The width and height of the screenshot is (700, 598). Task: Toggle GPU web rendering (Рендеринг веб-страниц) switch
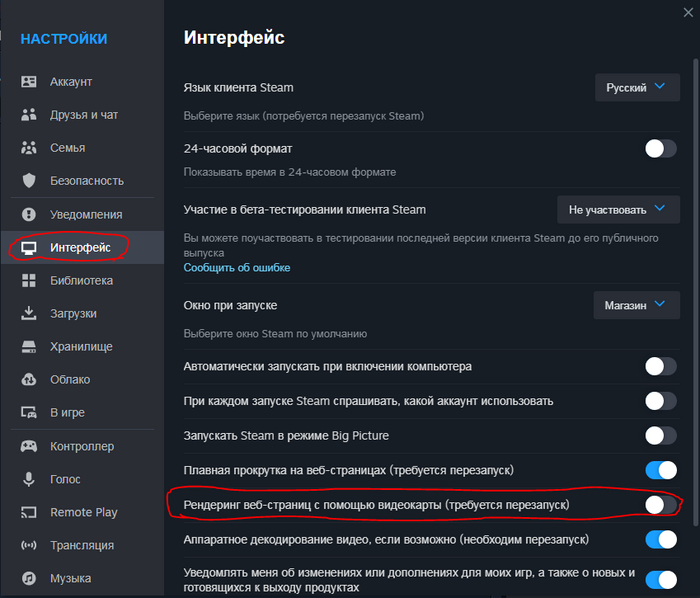pyautogui.click(x=661, y=505)
